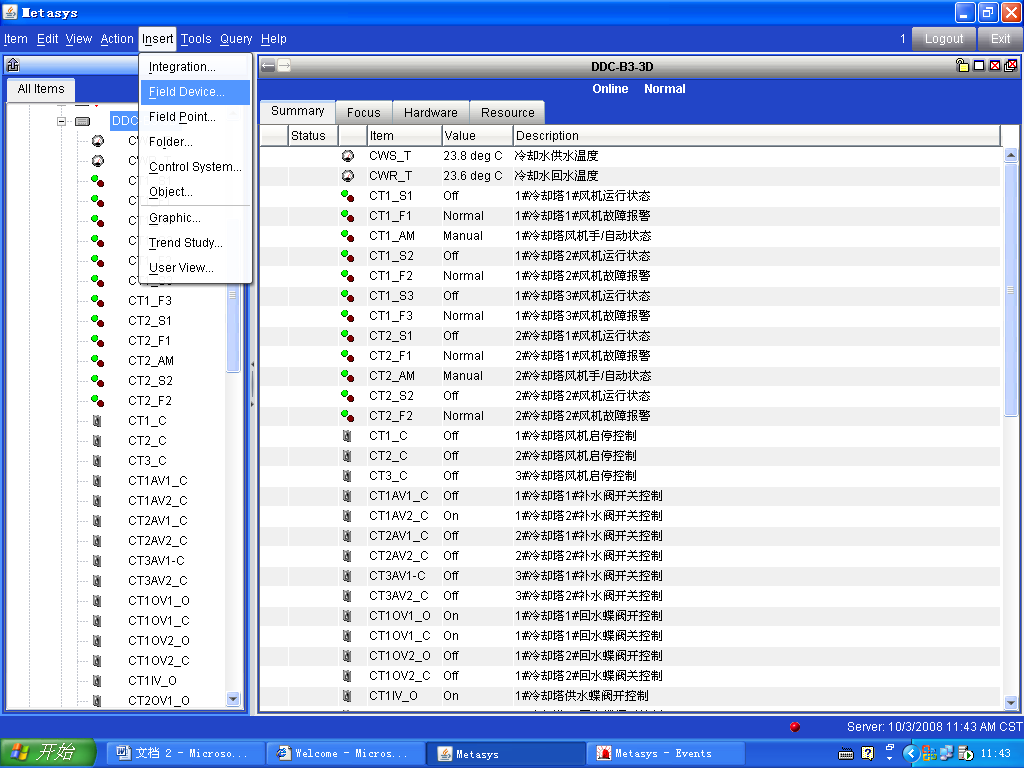
Task: Click the unlock padlock icon in DDC-B3-3D panel
Action: coord(962,66)
